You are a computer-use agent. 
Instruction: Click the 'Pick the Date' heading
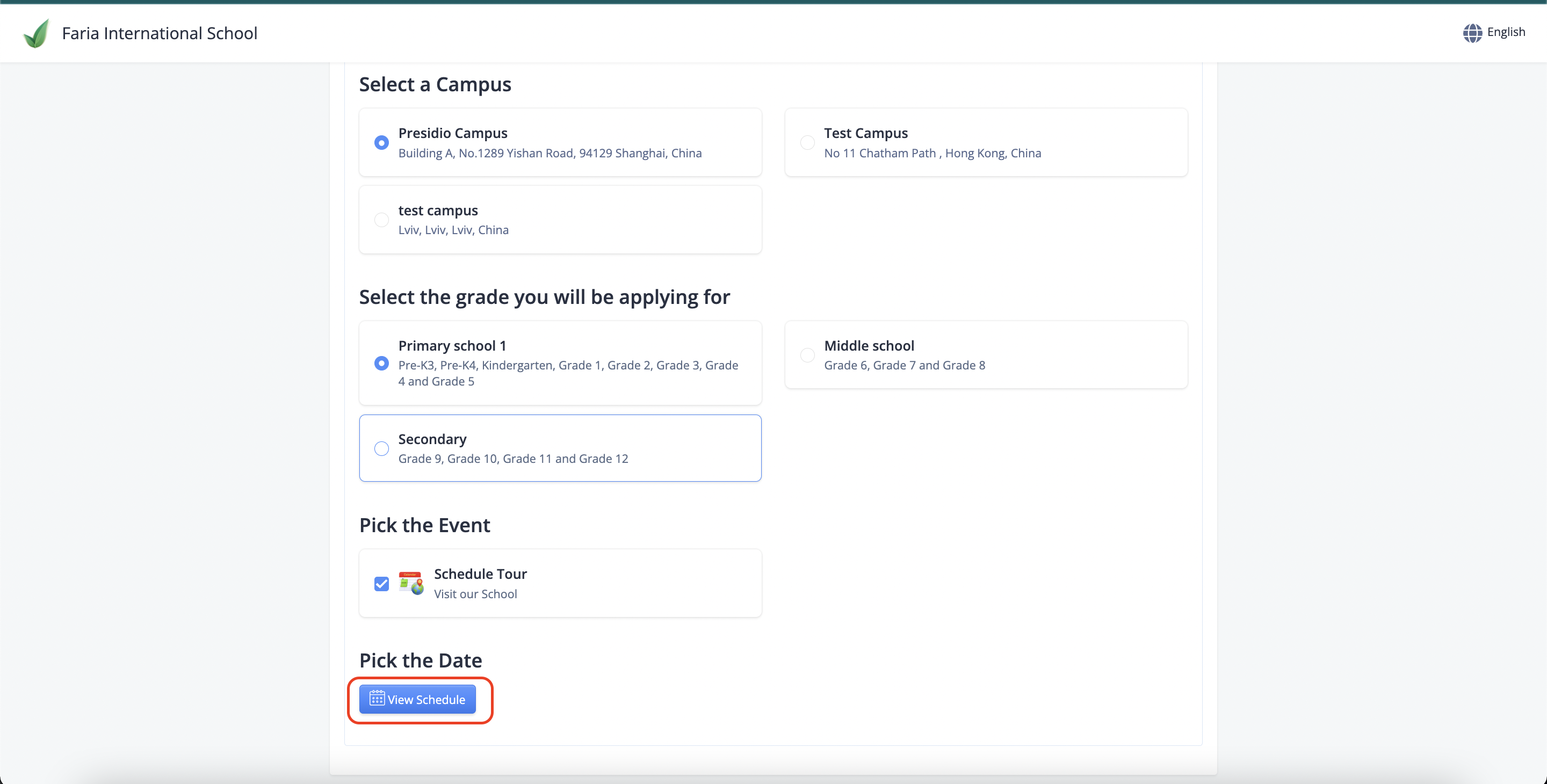(421, 660)
